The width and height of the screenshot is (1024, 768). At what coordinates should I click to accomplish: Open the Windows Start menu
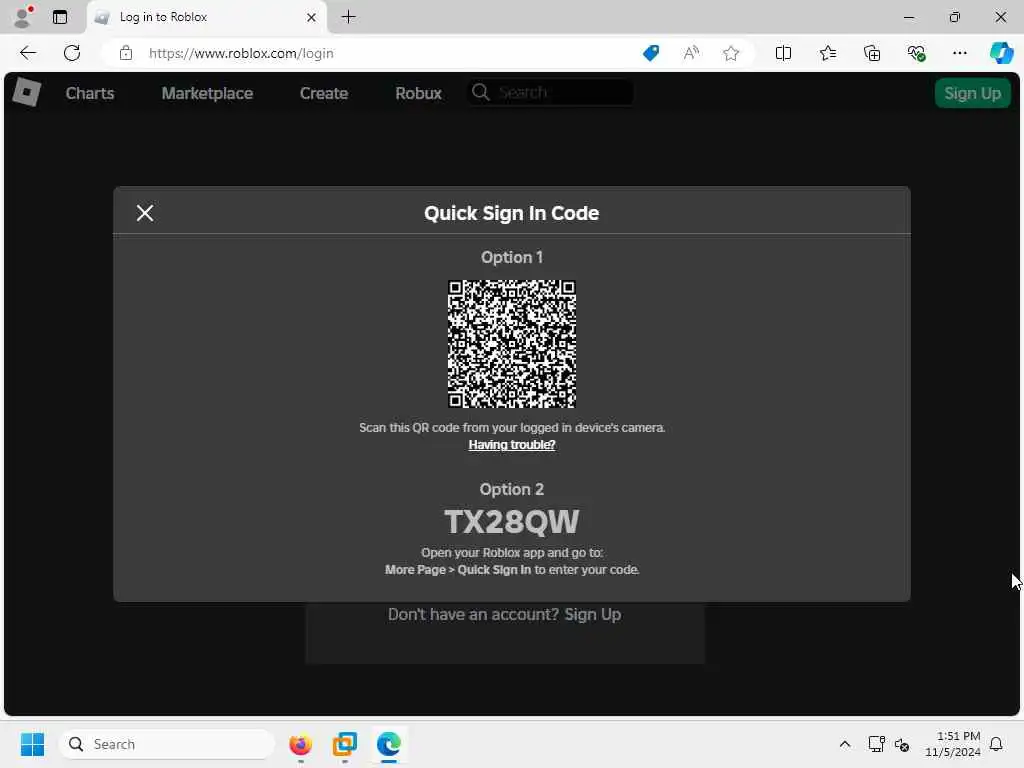(32, 744)
